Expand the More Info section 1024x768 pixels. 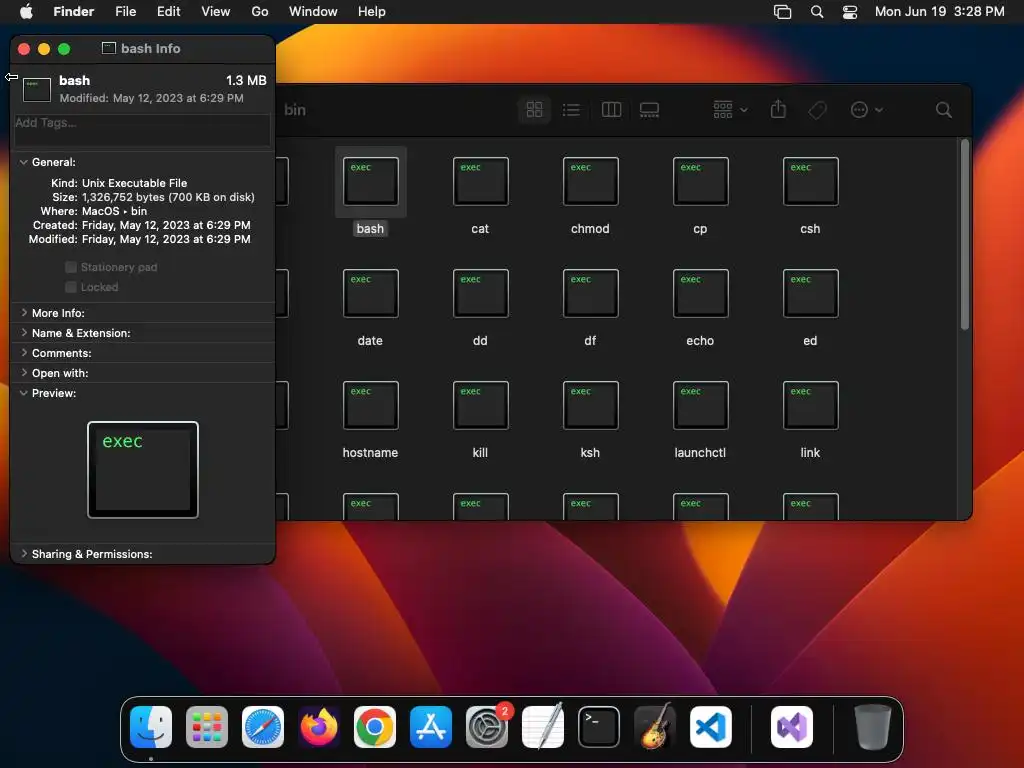pyautogui.click(x=24, y=313)
